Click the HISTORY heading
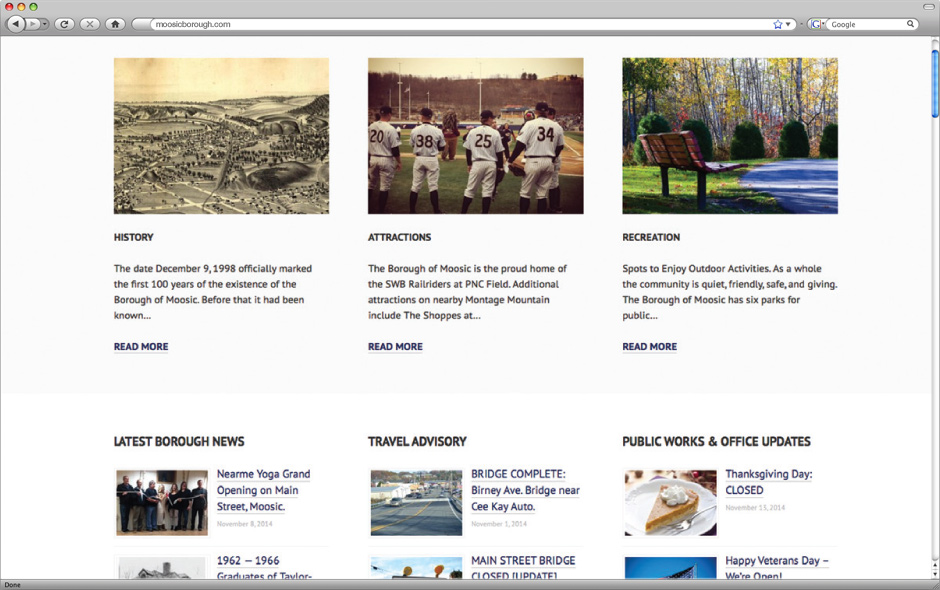 click(x=134, y=237)
